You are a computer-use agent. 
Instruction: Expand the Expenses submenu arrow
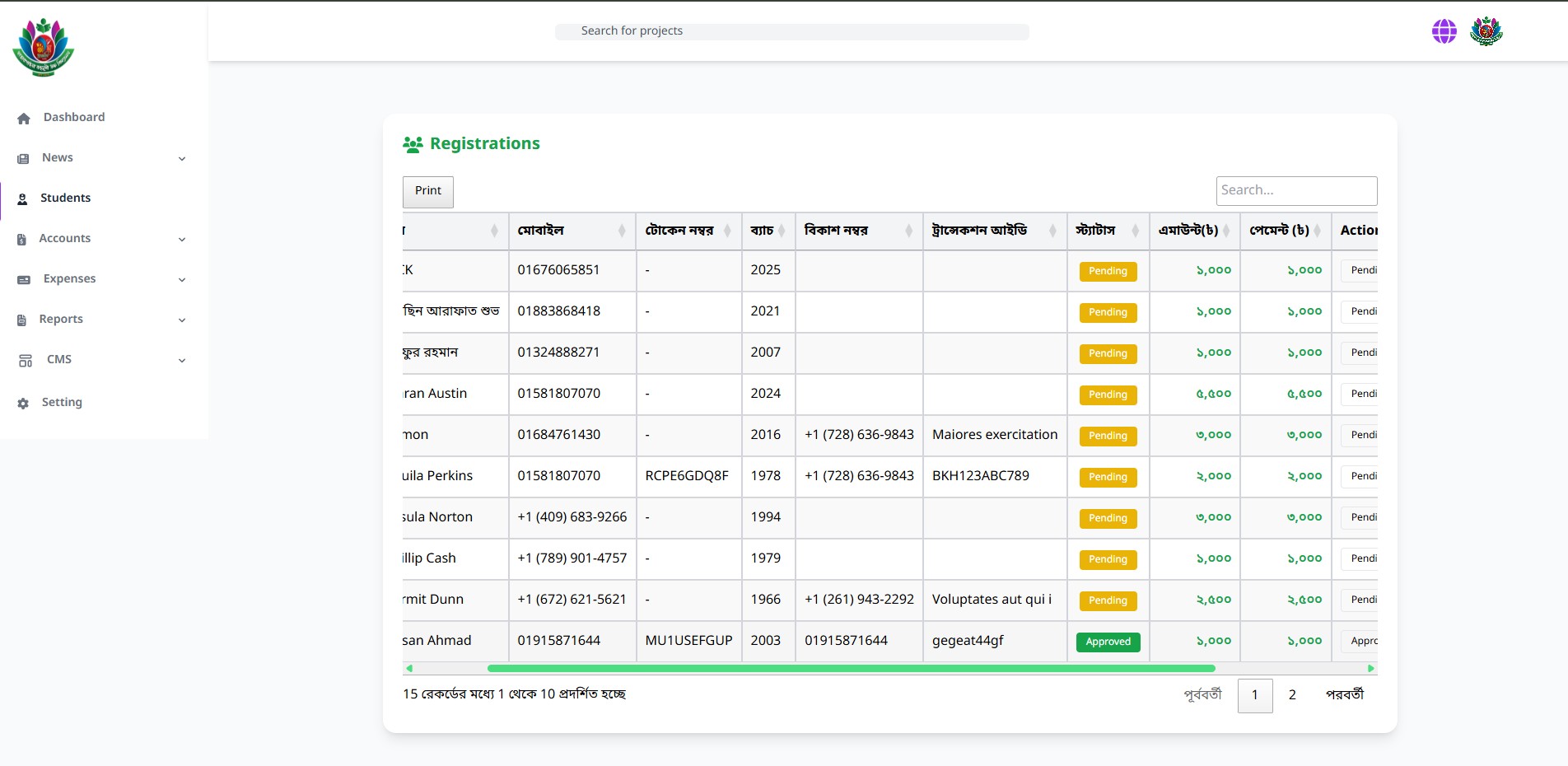[182, 280]
